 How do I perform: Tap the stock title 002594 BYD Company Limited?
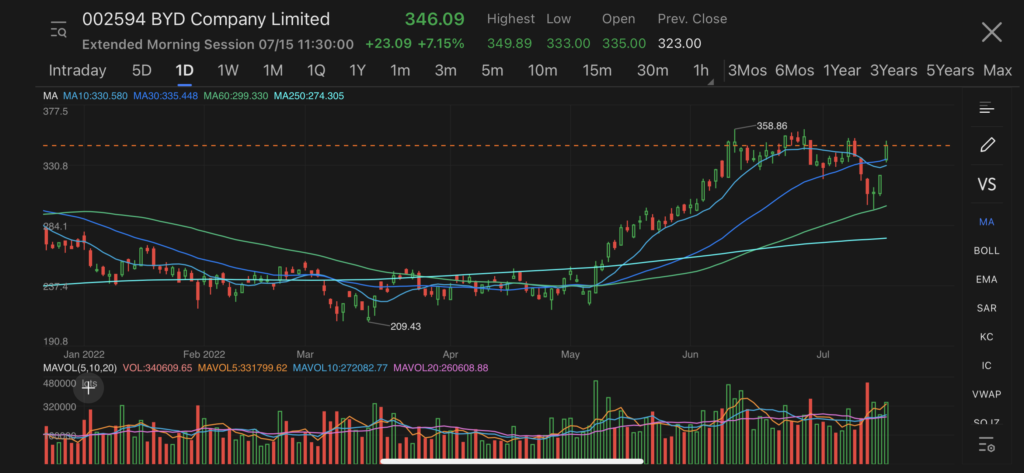click(206, 20)
